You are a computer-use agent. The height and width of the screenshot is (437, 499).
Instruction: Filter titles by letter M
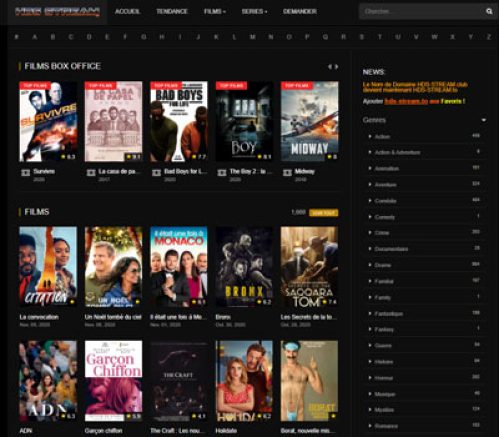(253, 37)
